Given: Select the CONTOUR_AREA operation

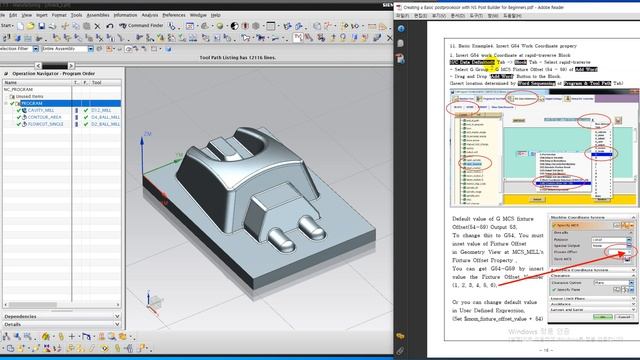Looking at the screenshot, I should point(44,117).
